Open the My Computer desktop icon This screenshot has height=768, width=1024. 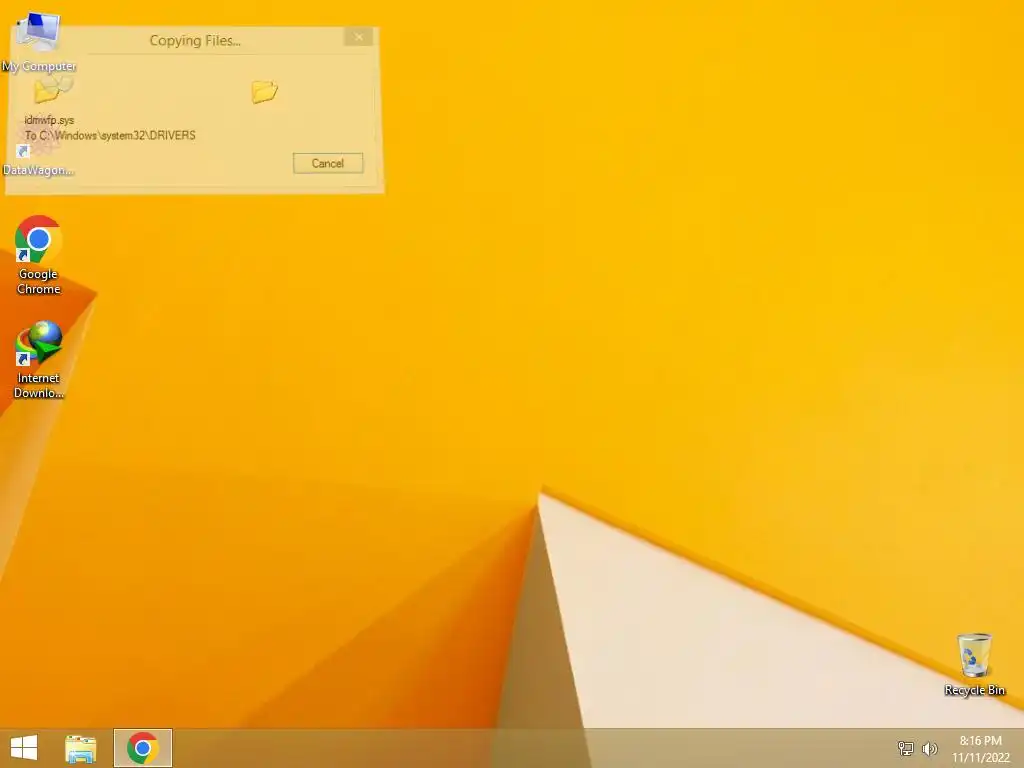click(x=38, y=41)
